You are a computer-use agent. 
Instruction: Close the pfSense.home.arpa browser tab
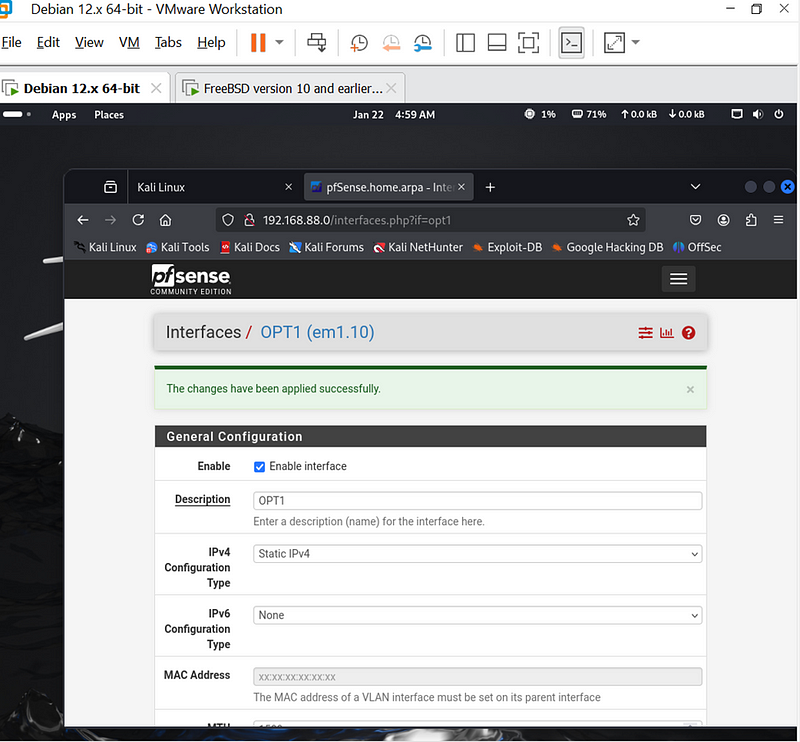pos(461,187)
